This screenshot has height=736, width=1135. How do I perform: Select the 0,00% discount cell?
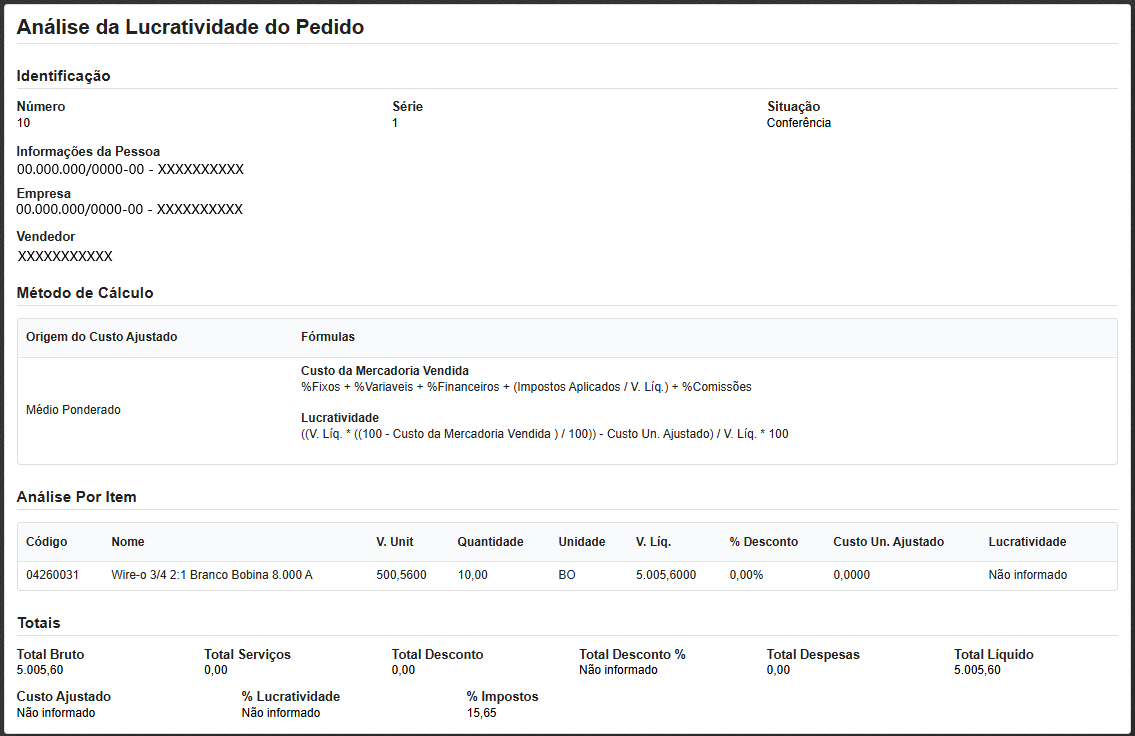click(x=746, y=575)
